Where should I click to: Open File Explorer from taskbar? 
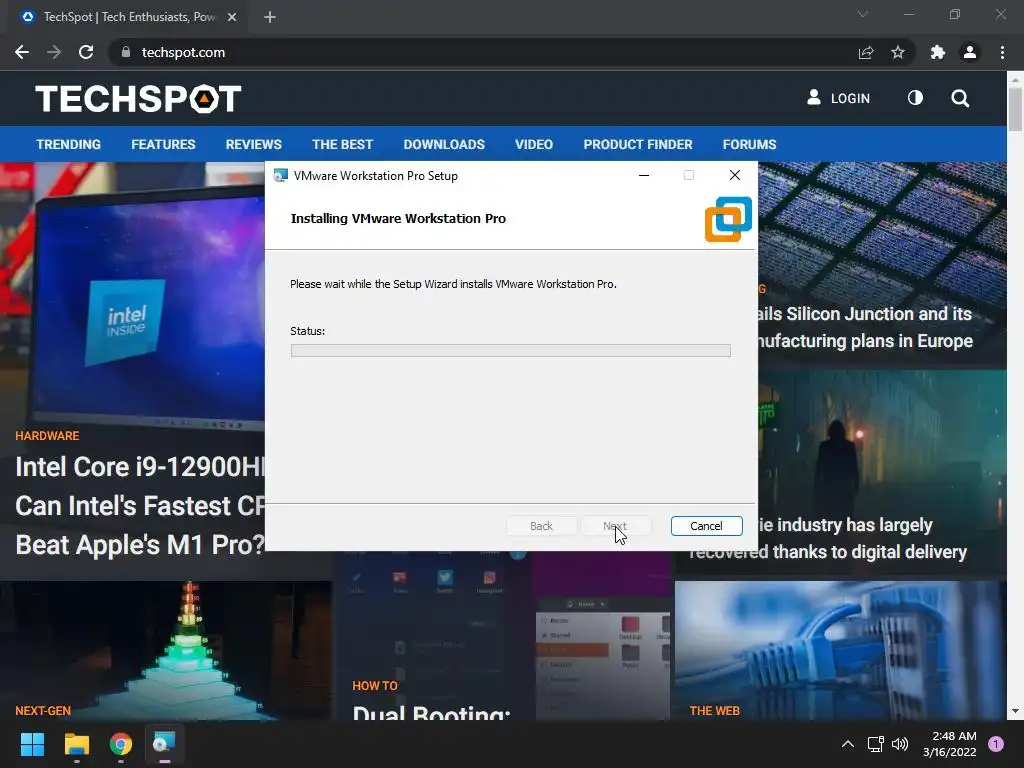tap(76, 744)
